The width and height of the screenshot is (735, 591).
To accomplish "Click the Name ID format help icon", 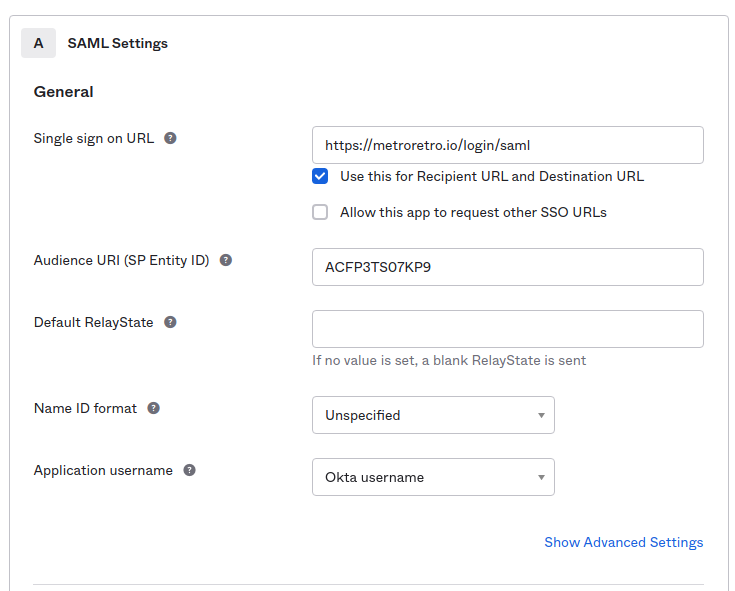I will pyautogui.click(x=154, y=408).
